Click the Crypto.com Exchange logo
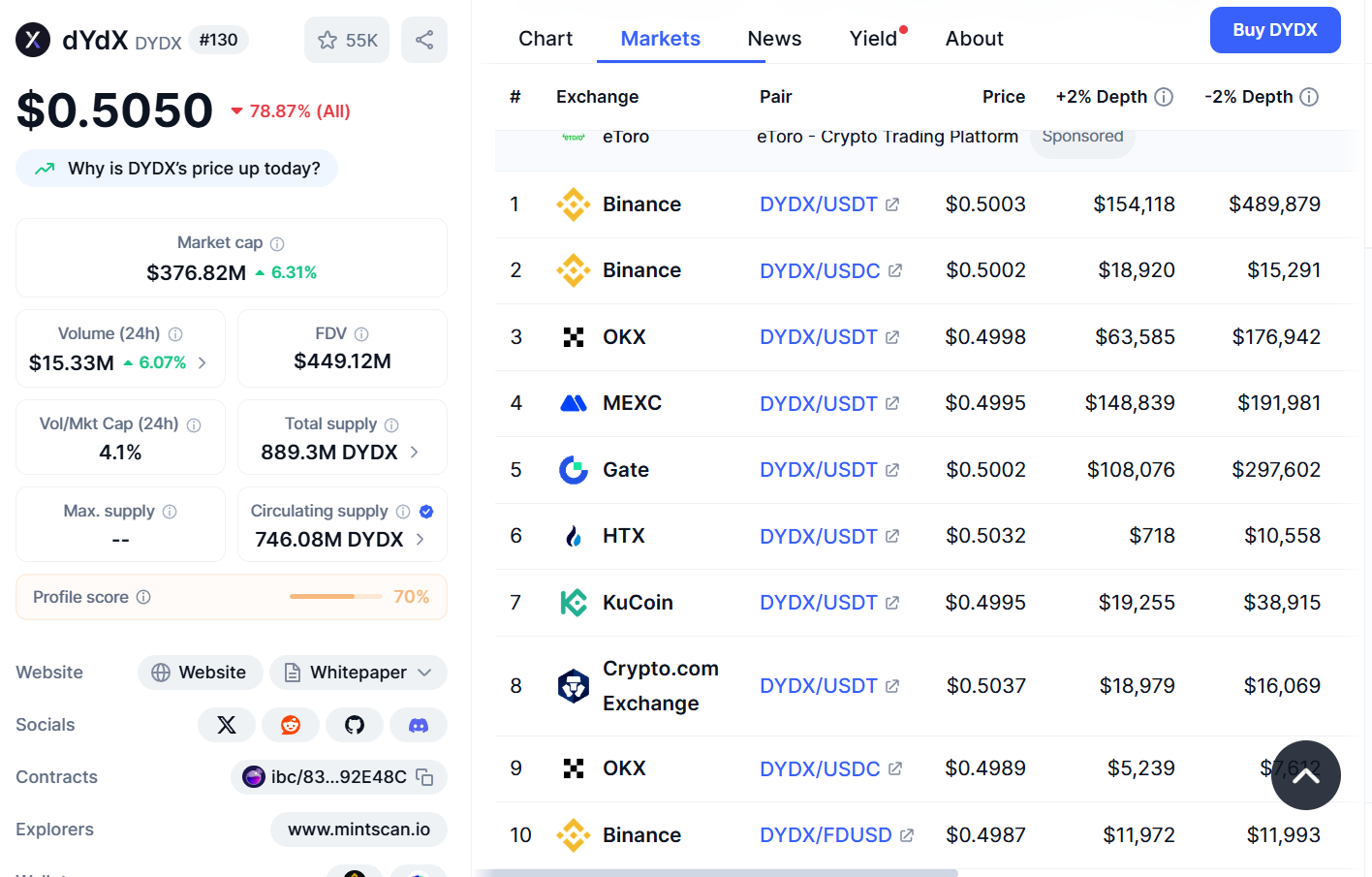This screenshot has height=877, width=1372. [x=574, y=686]
